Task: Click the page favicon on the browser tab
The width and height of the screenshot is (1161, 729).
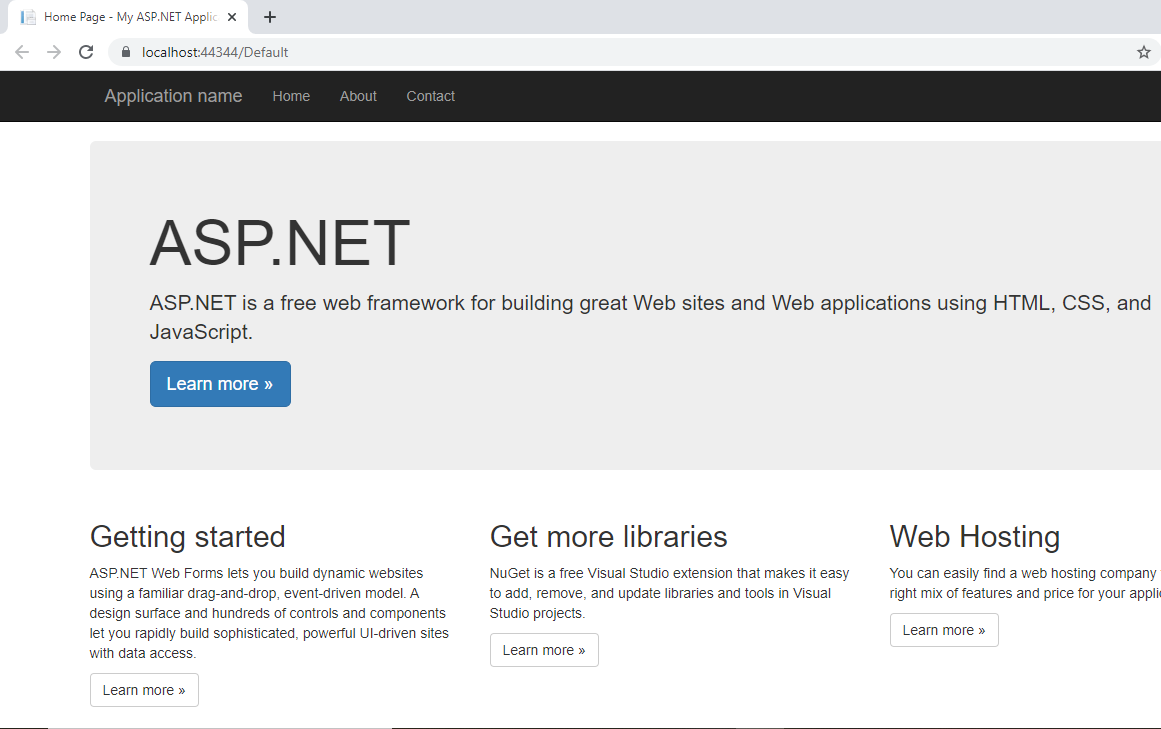Action: click(x=28, y=17)
